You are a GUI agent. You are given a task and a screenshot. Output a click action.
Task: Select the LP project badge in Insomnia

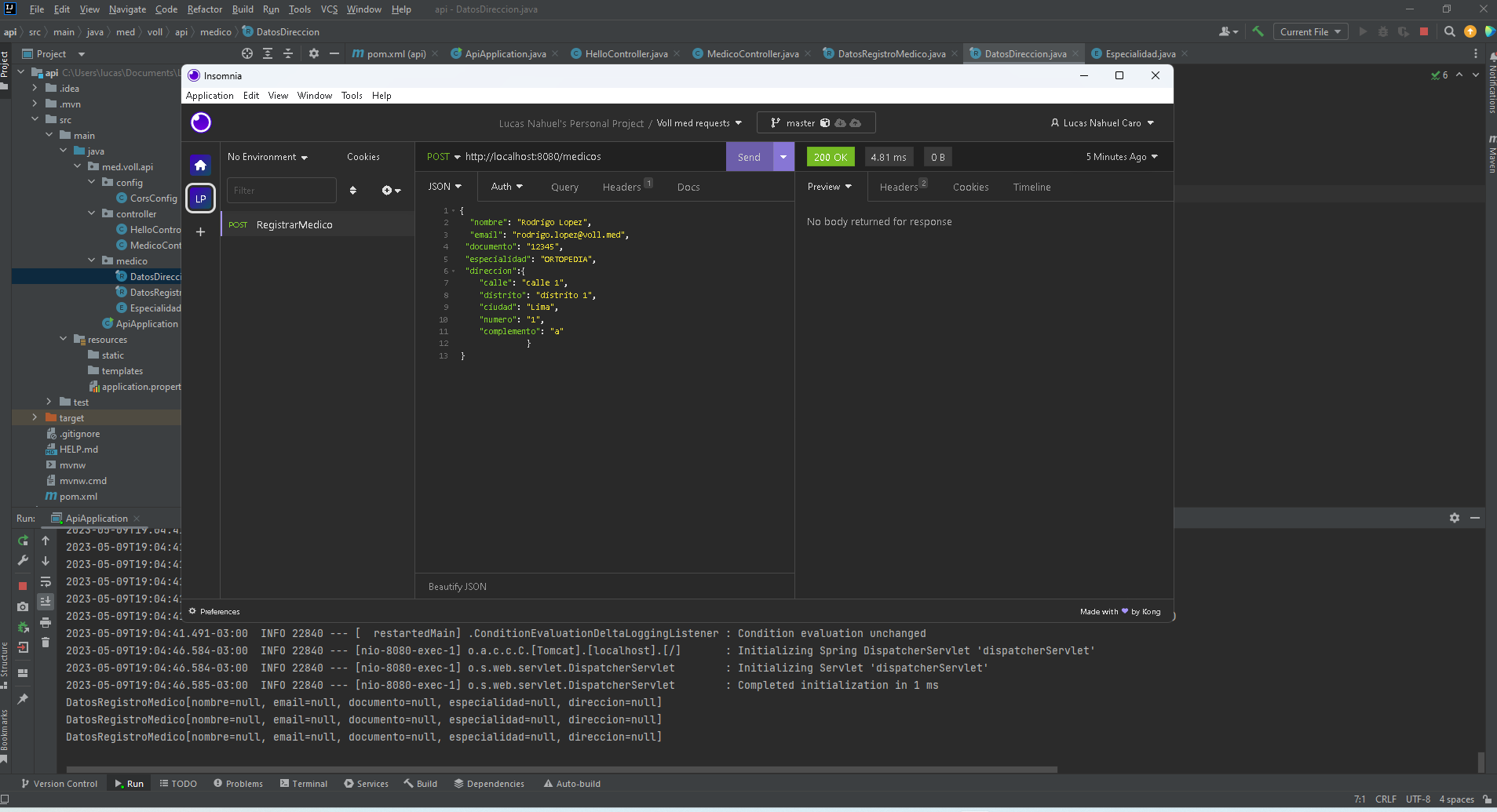(x=200, y=198)
